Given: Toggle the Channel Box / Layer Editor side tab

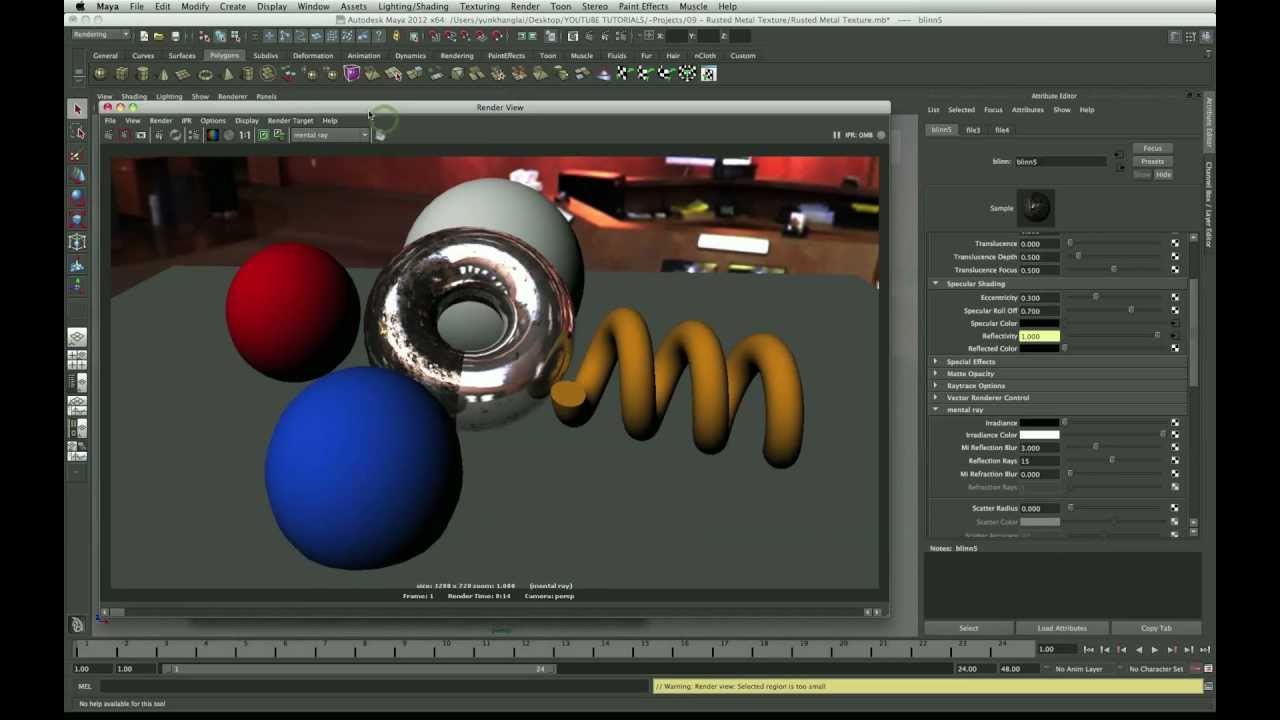Looking at the screenshot, I should (1208, 204).
